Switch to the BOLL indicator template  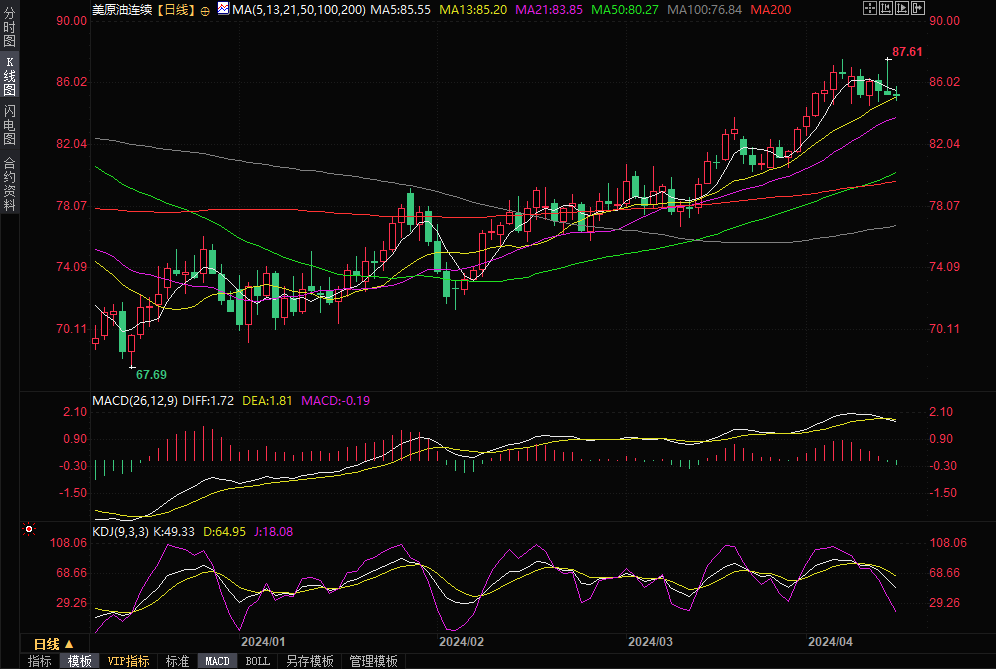[258, 661]
